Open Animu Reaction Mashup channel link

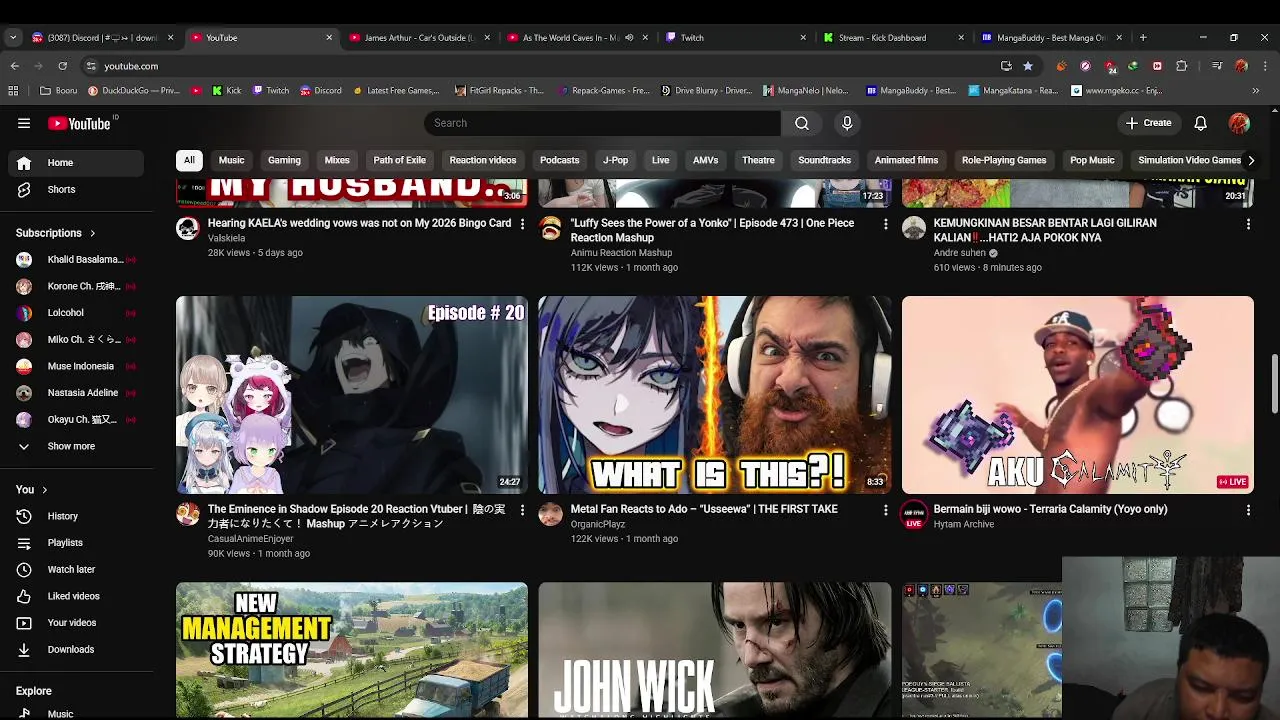click(x=621, y=253)
